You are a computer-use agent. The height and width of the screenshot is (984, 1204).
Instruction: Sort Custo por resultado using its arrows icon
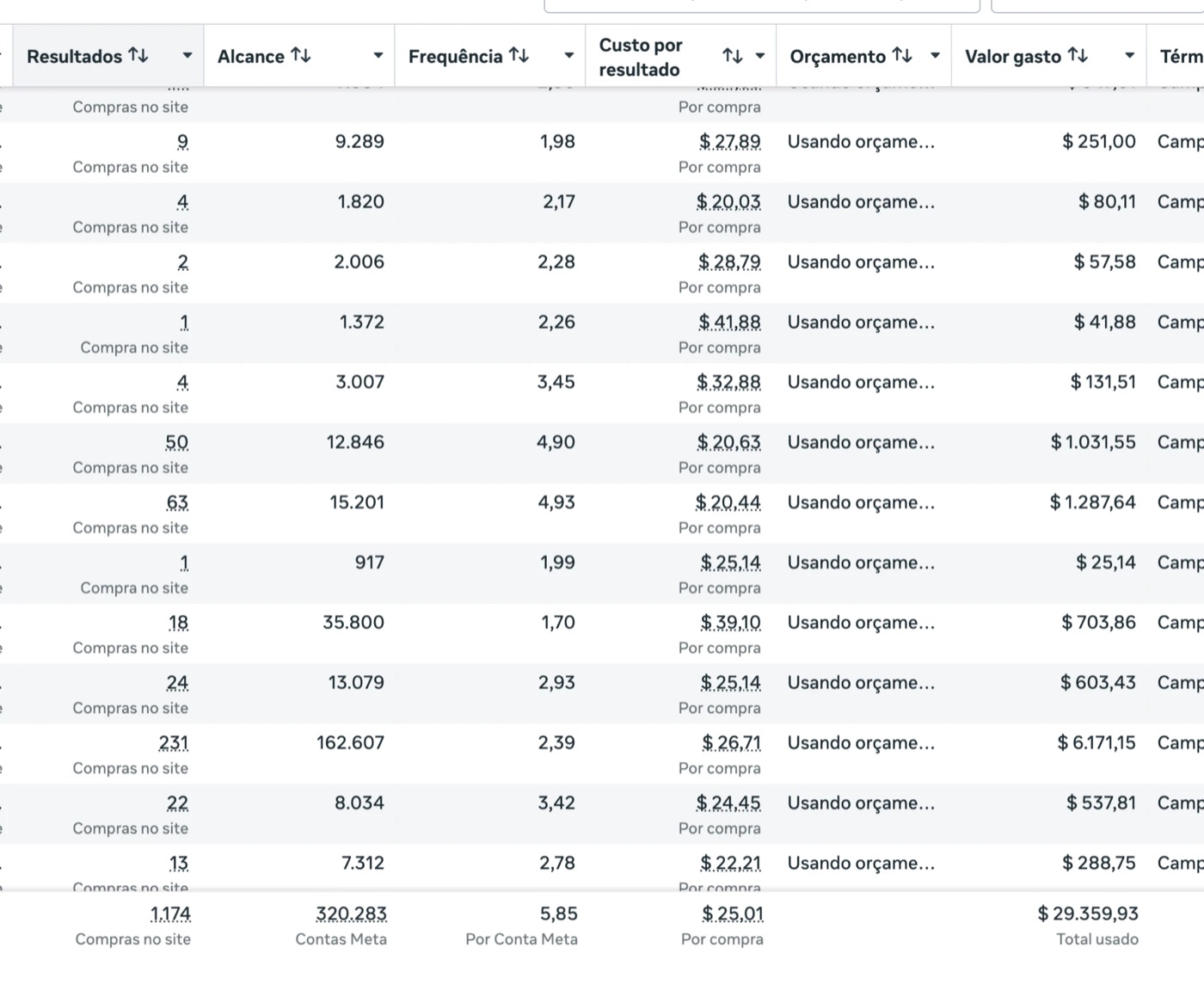733,56
